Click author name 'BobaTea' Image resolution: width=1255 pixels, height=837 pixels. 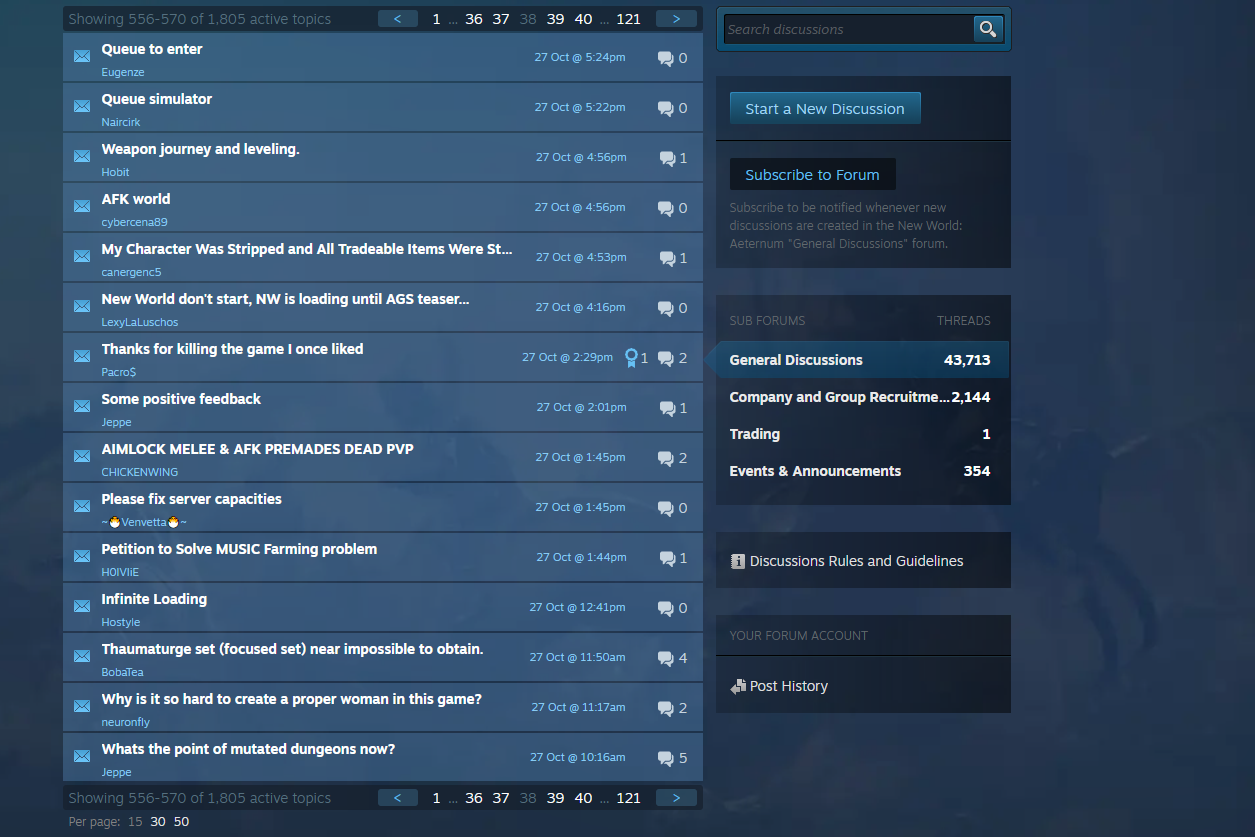coord(122,672)
